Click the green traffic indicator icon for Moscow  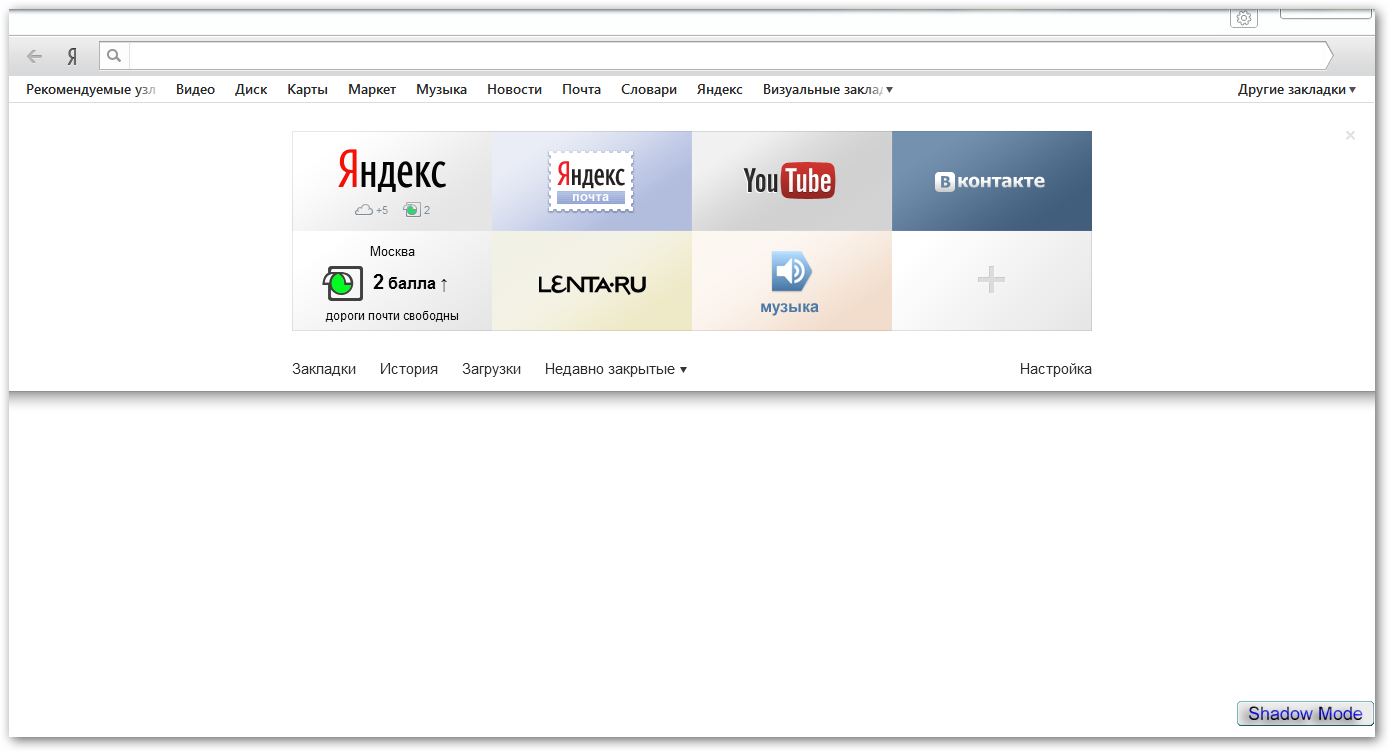point(342,283)
